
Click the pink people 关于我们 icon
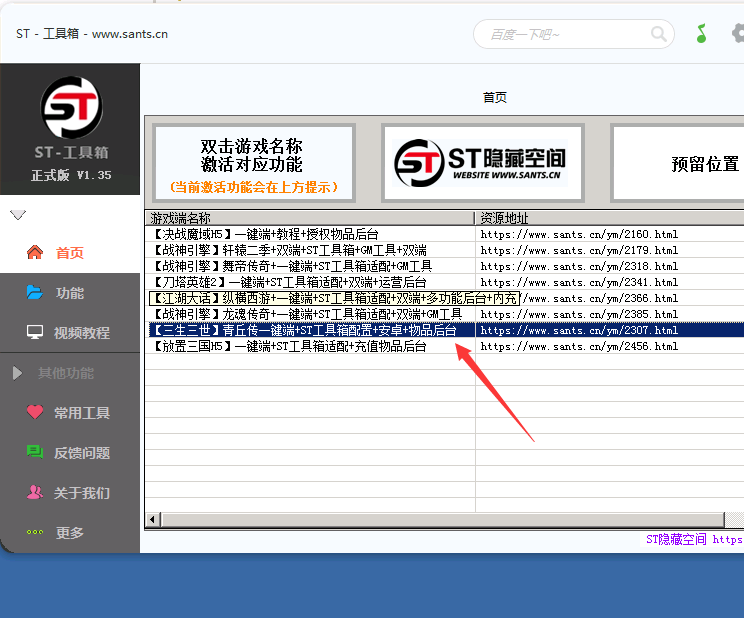[35, 492]
